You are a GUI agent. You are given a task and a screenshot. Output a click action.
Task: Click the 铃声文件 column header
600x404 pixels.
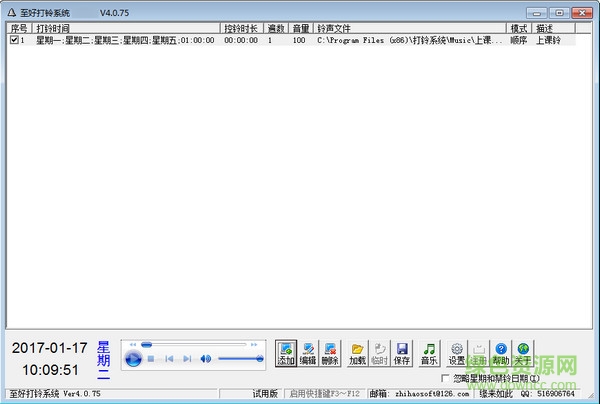pos(410,28)
